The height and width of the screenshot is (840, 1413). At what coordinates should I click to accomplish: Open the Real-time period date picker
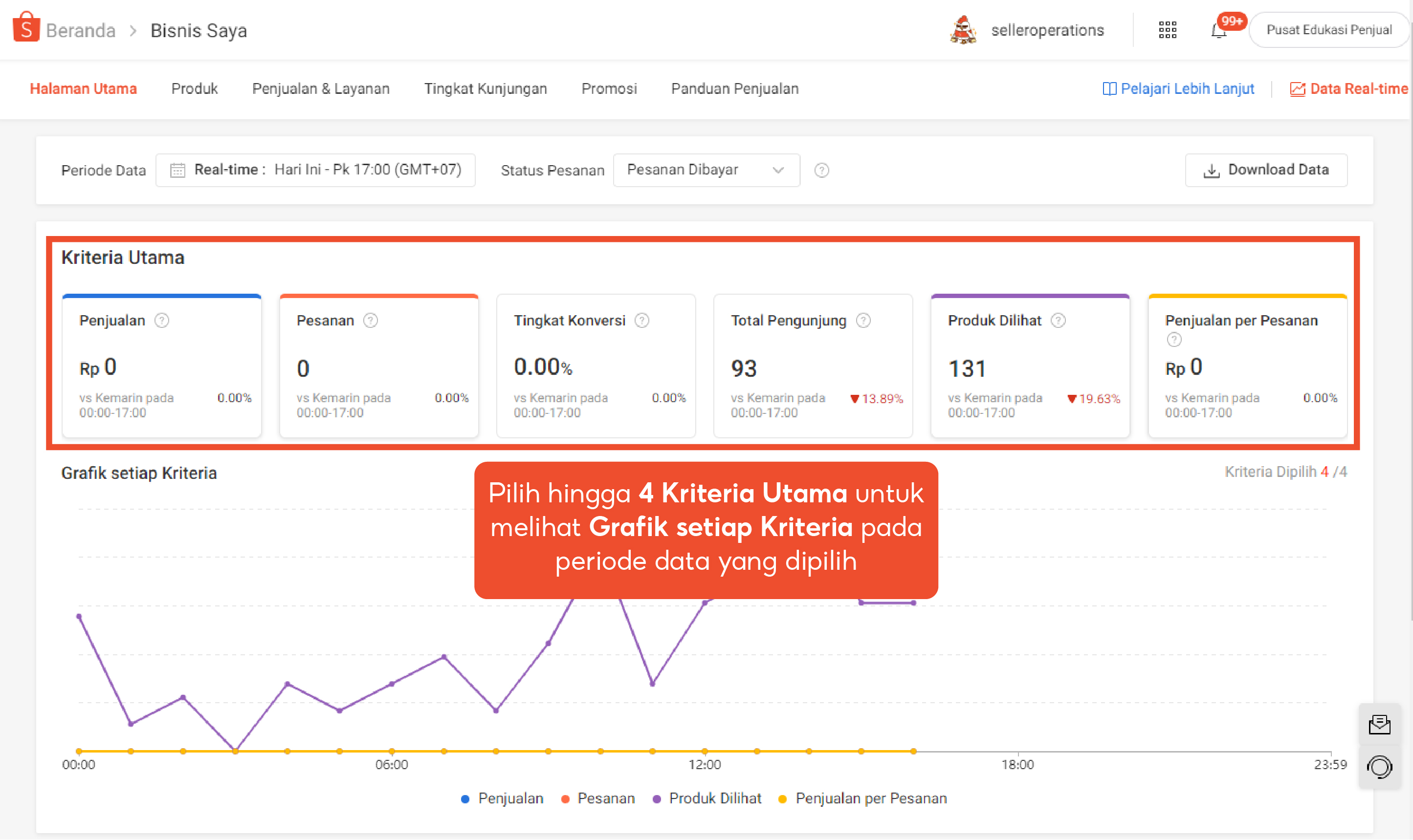[315, 170]
